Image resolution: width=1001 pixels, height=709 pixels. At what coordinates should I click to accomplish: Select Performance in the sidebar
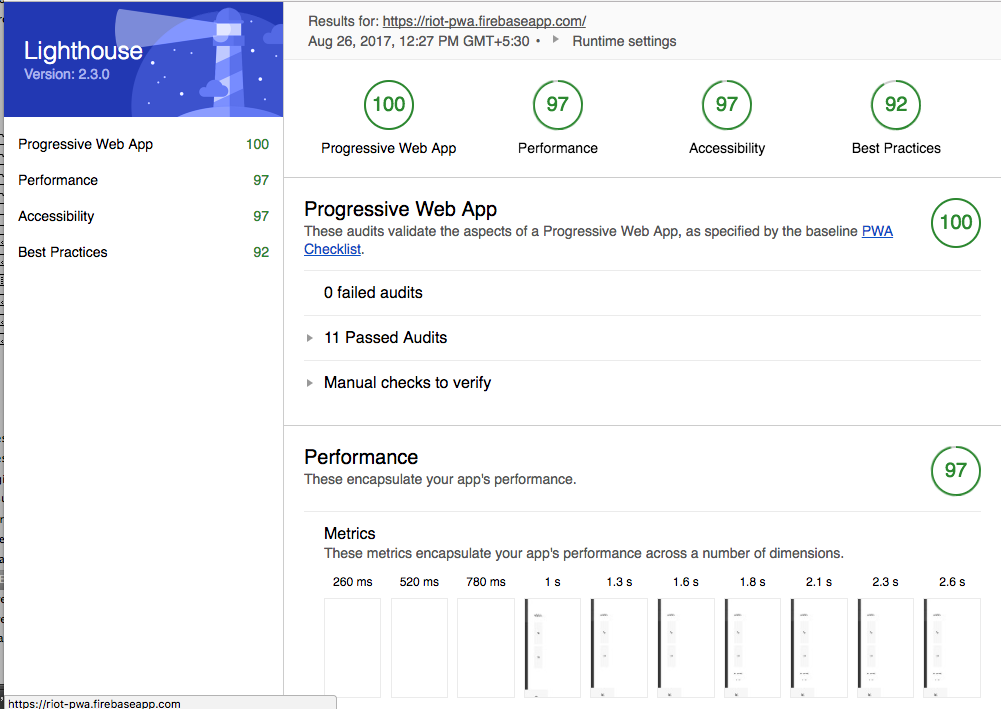[x=58, y=180]
